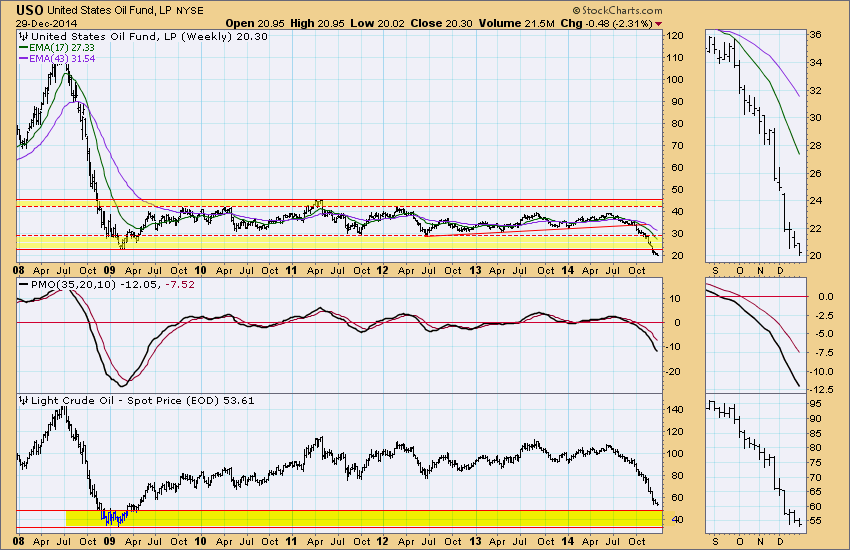The height and width of the screenshot is (550, 850).
Task: Click year 14 under the USO price panel
Action: coord(568,270)
